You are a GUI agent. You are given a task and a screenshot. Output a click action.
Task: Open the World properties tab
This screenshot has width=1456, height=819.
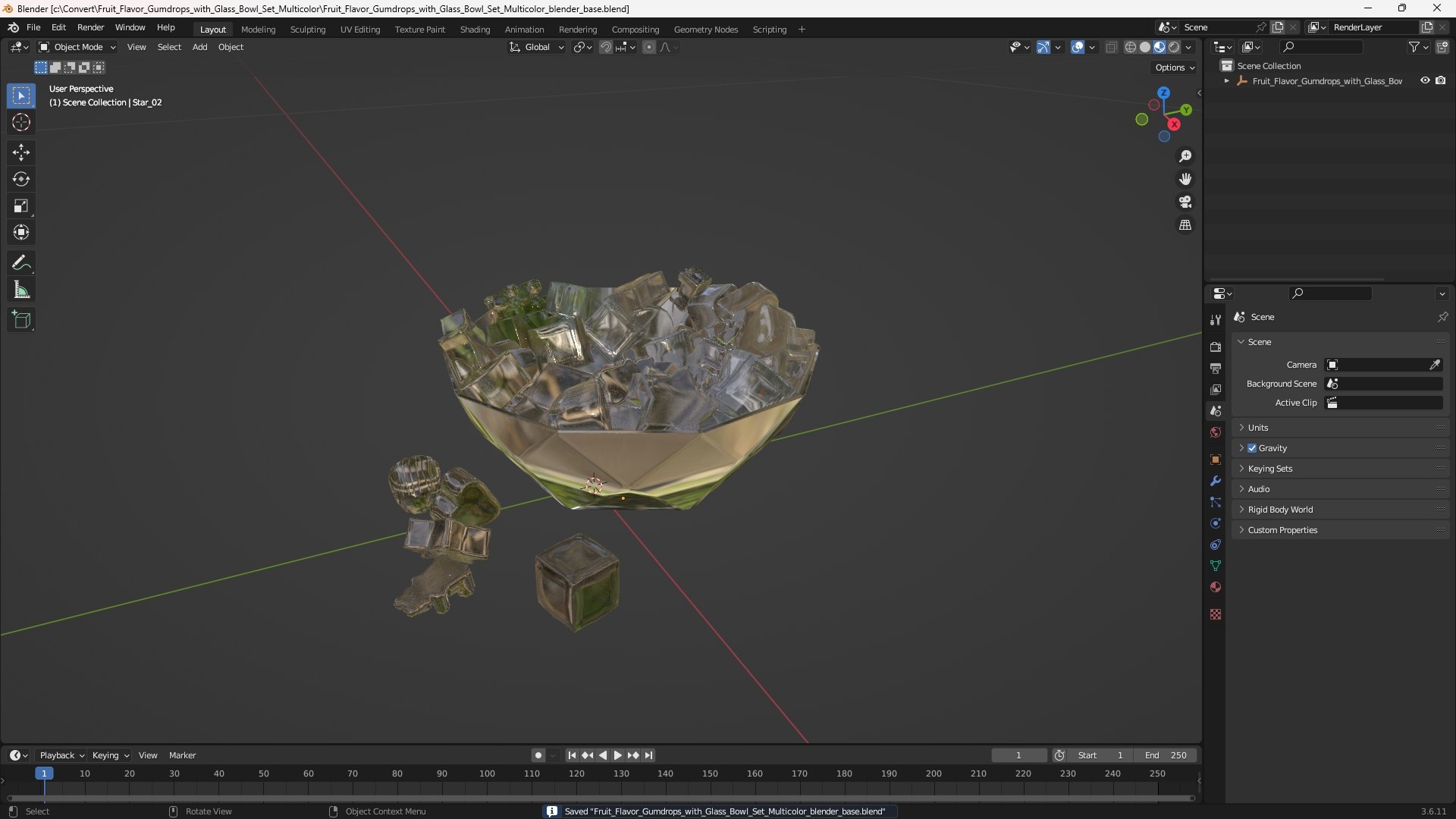[1216, 432]
